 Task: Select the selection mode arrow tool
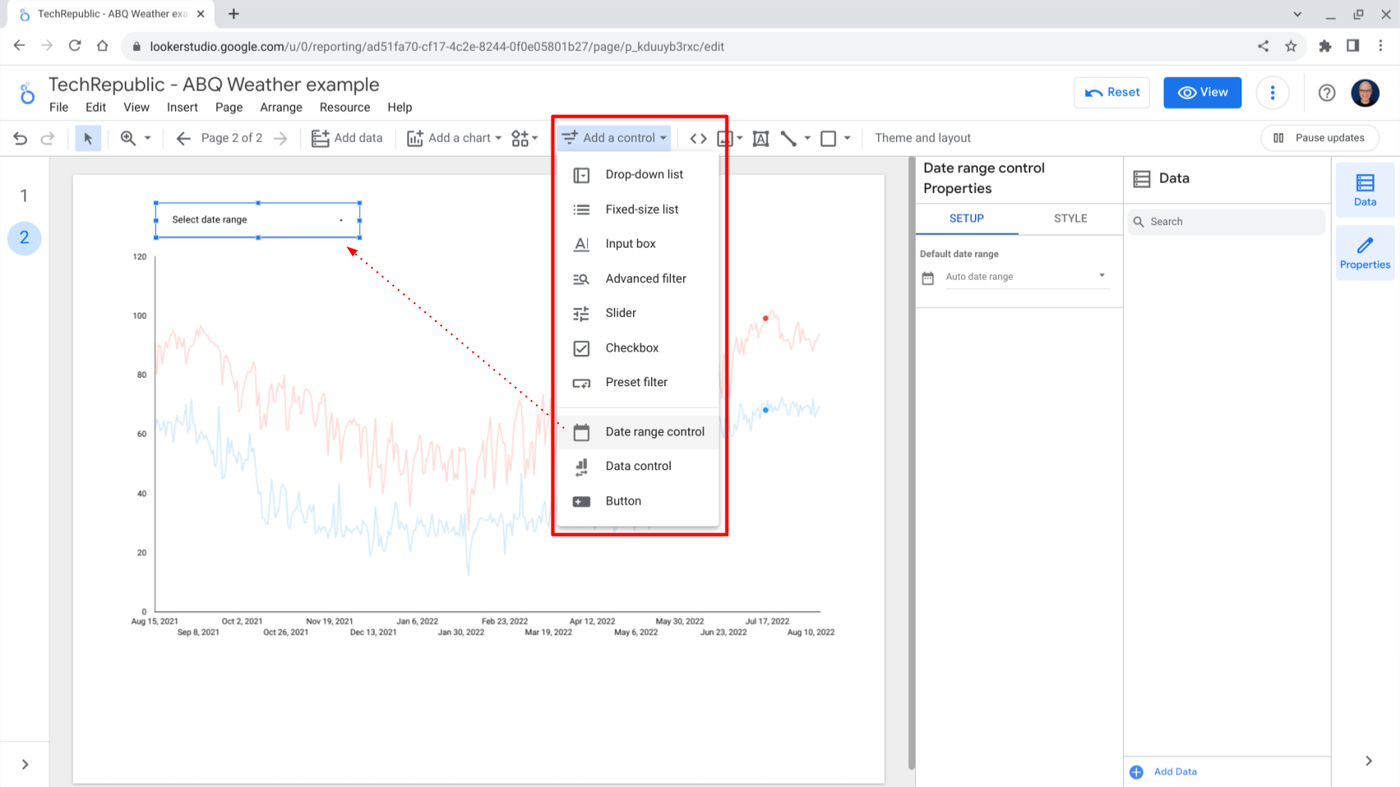point(88,138)
